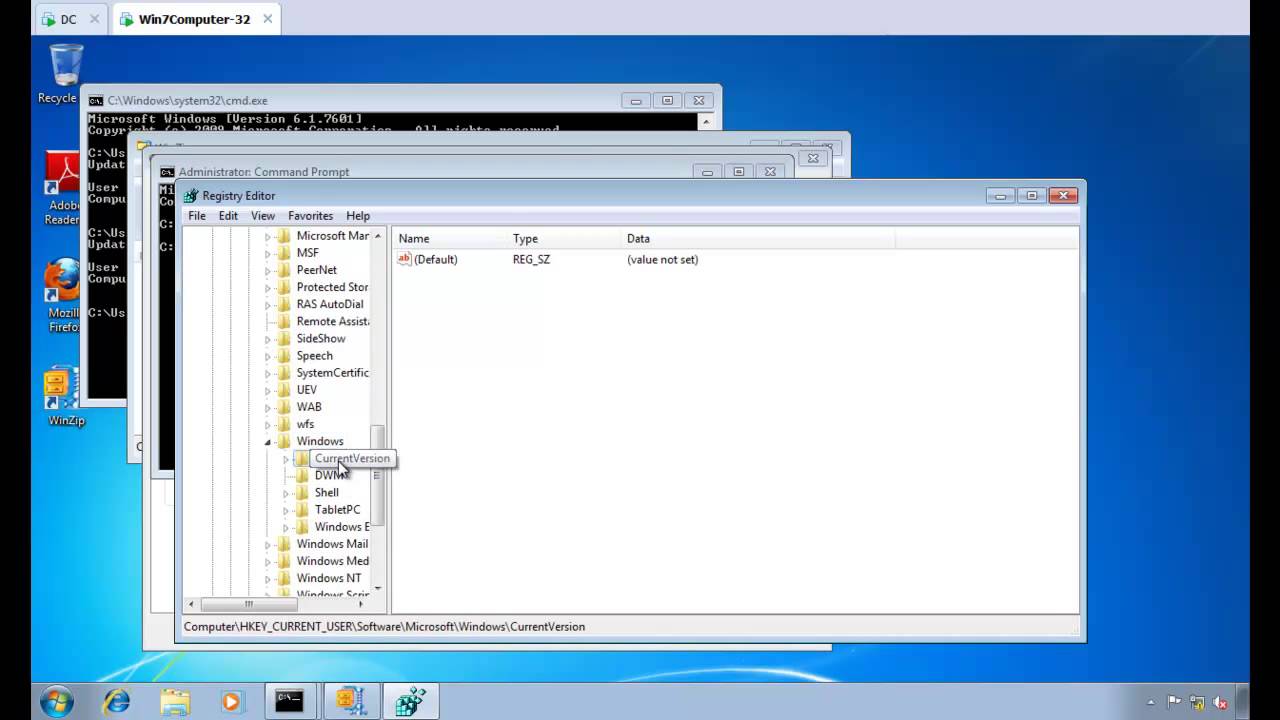Select the Win7Computer-32 tab
This screenshot has width=1280, height=720.
[195, 19]
